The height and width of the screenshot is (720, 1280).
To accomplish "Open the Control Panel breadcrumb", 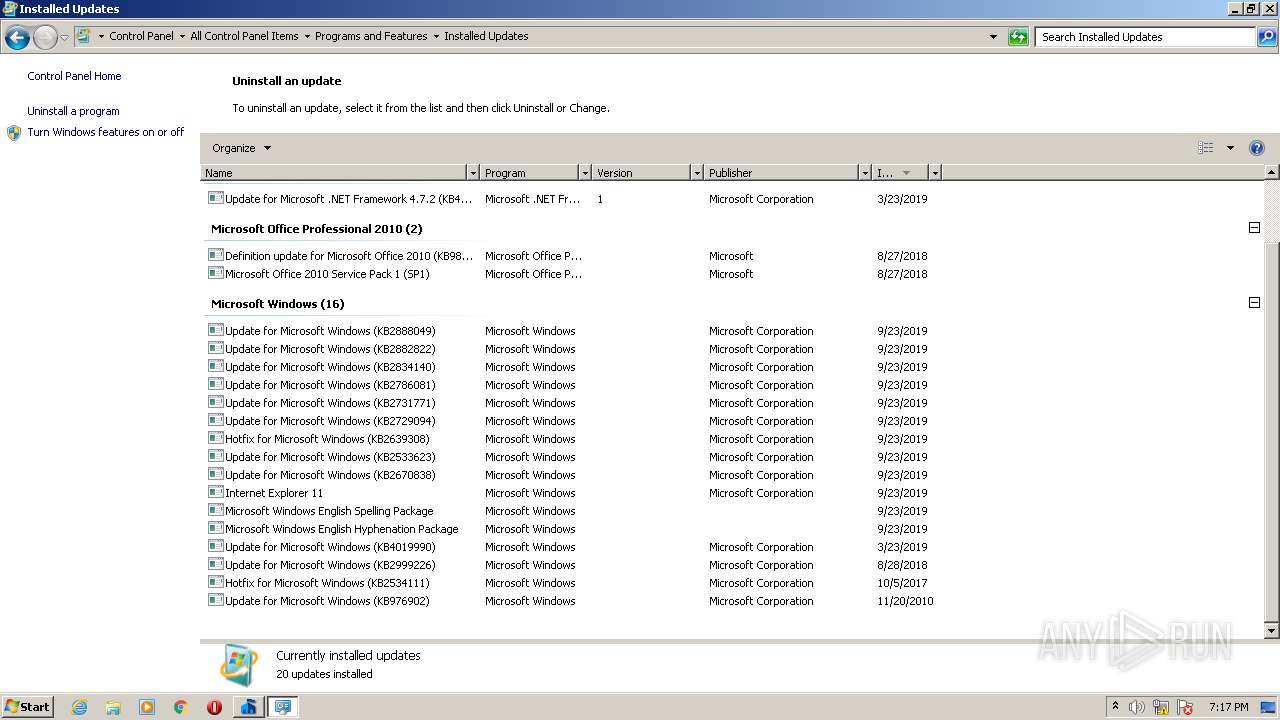I will point(141,36).
